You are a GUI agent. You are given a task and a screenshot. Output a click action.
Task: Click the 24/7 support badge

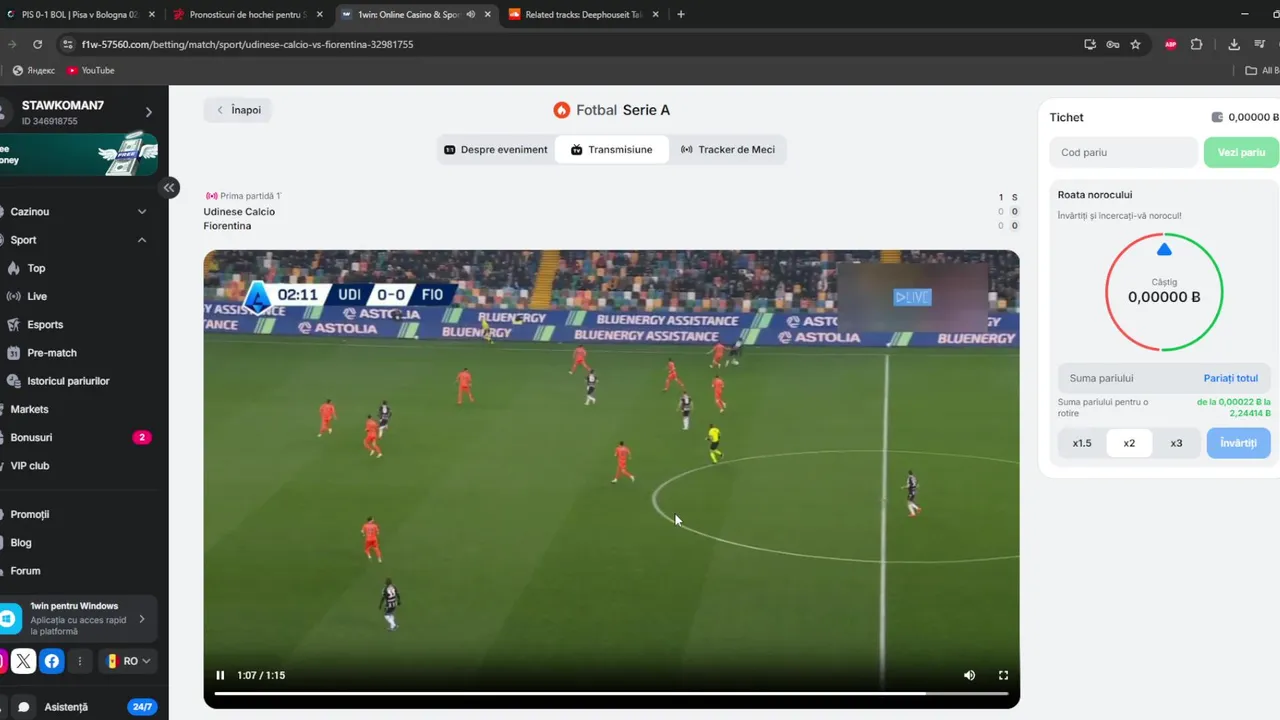point(142,707)
